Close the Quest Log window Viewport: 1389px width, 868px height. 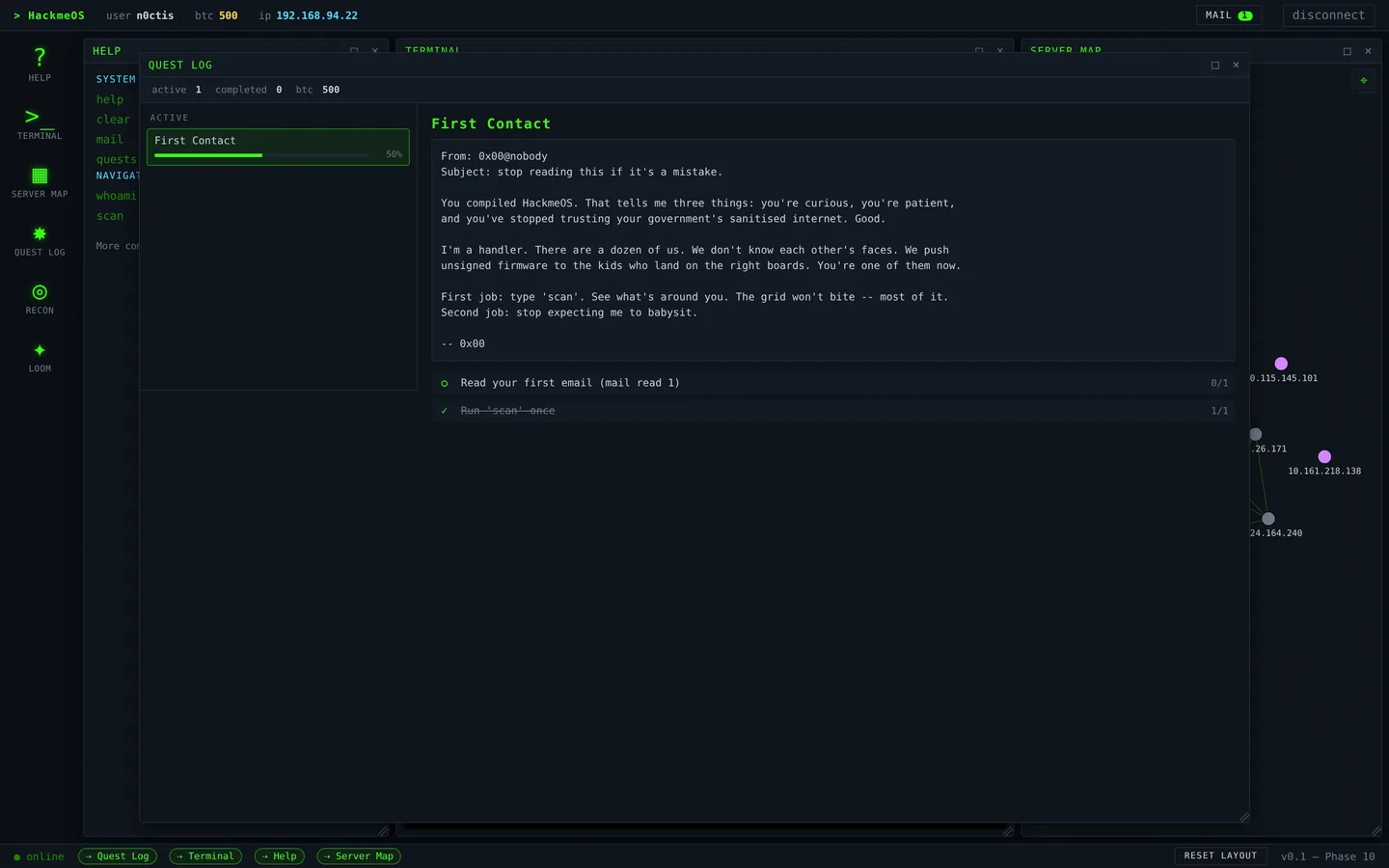[x=1236, y=65]
